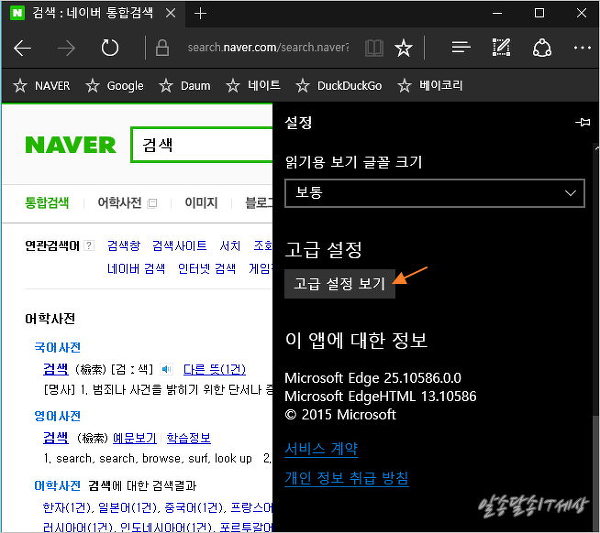Select the 어학사전 search tab

(x=120, y=203)
